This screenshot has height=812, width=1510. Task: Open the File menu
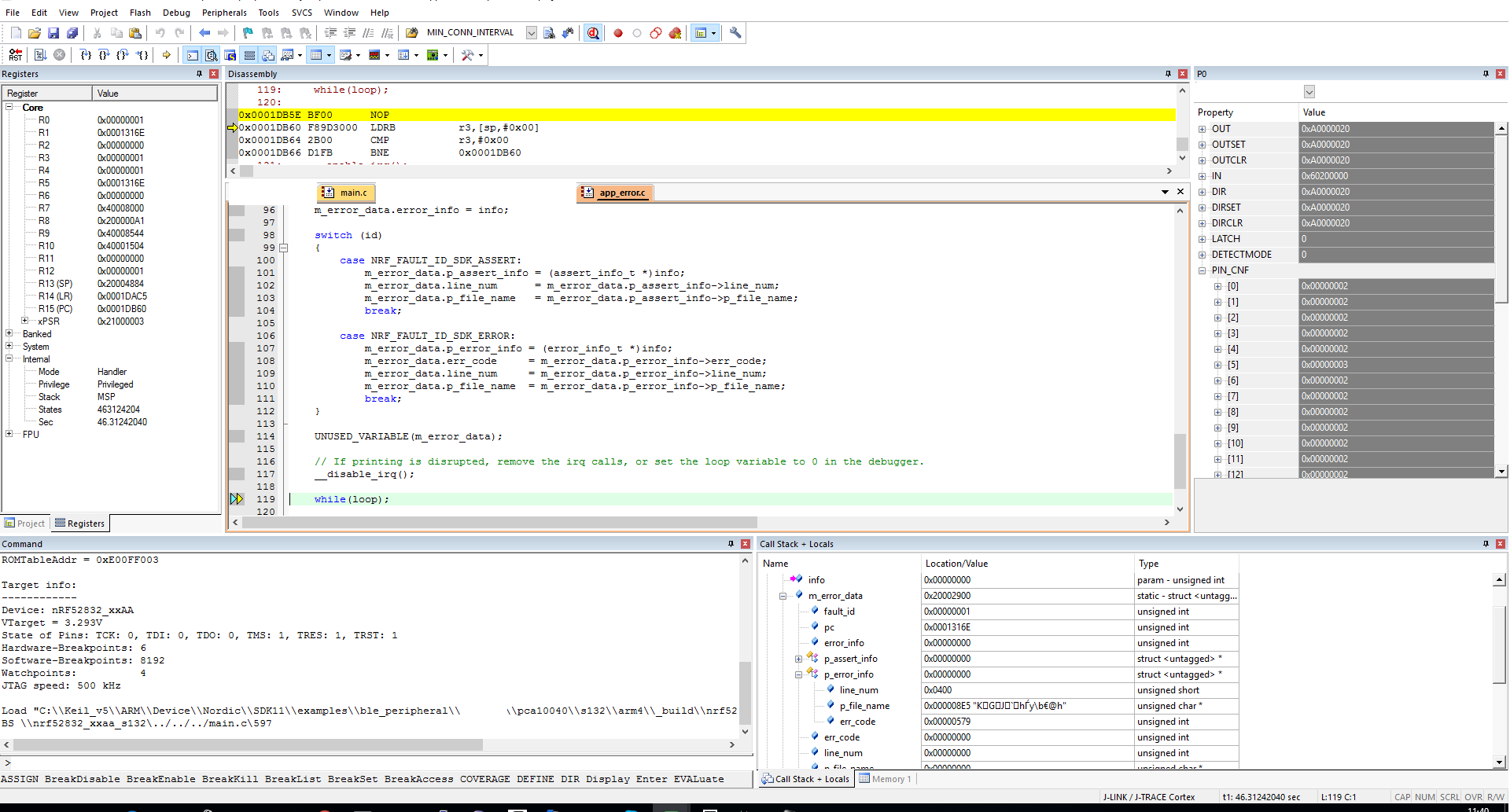point(13,13)
